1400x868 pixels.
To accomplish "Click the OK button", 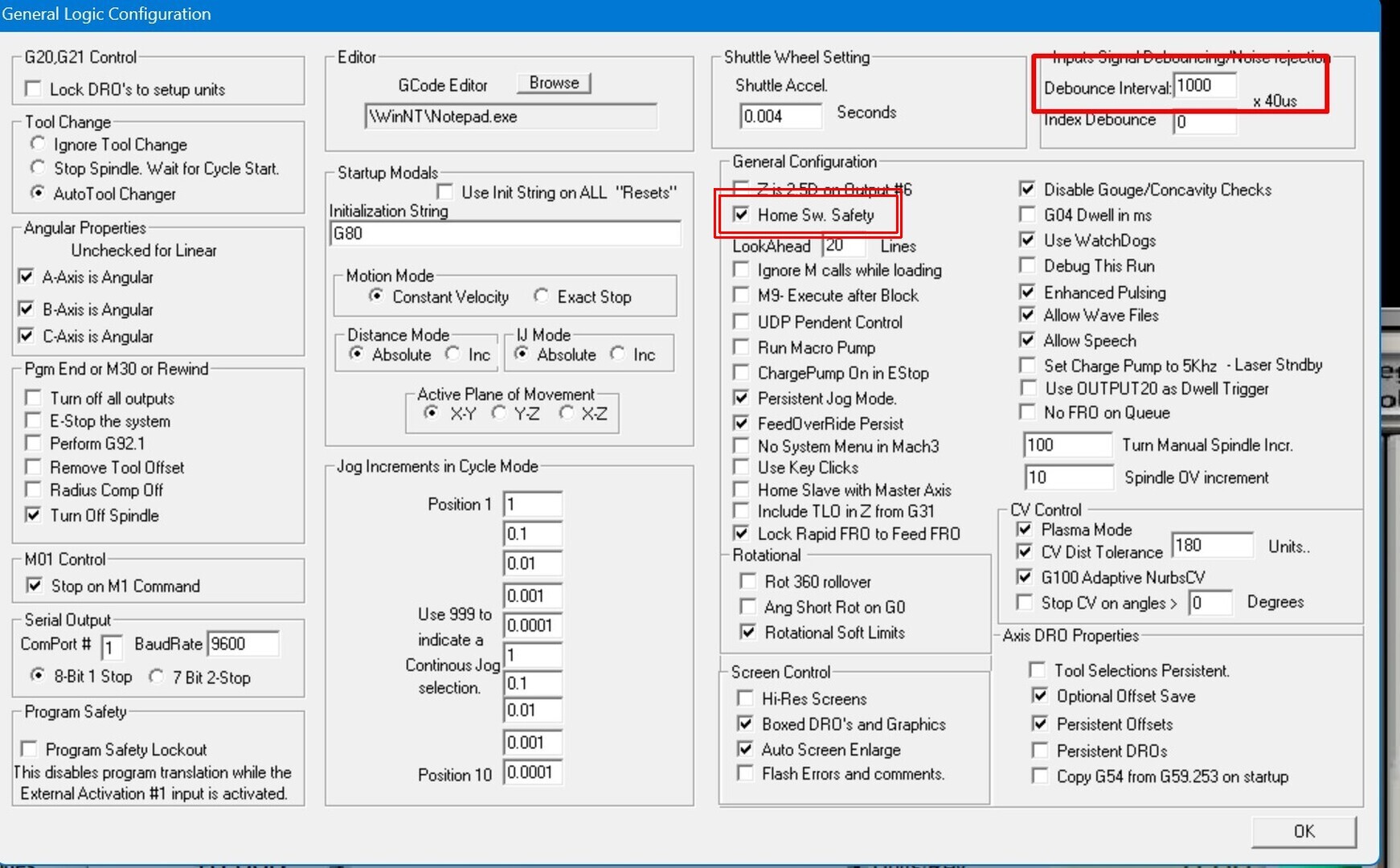I will 1303,831.
